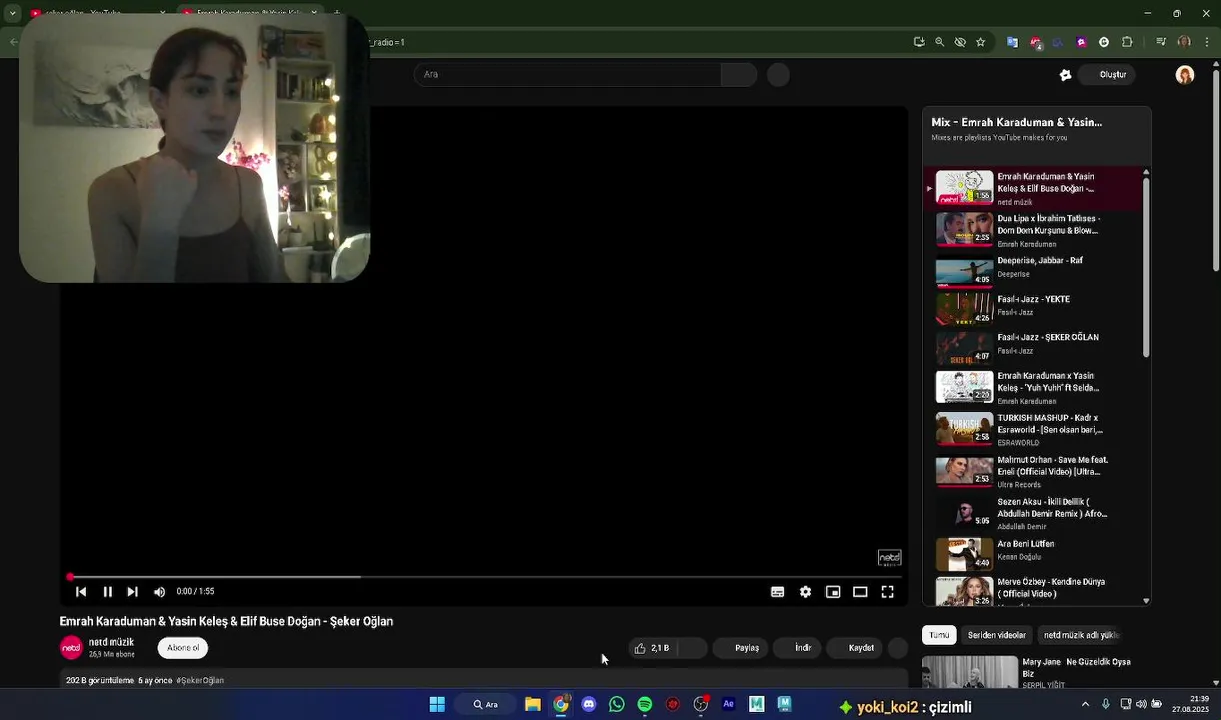Image resolution: width=1221 pixels, height=720 pixels.
Task: Open the zoom magnifier in address bar
Action: pos(939,42)
